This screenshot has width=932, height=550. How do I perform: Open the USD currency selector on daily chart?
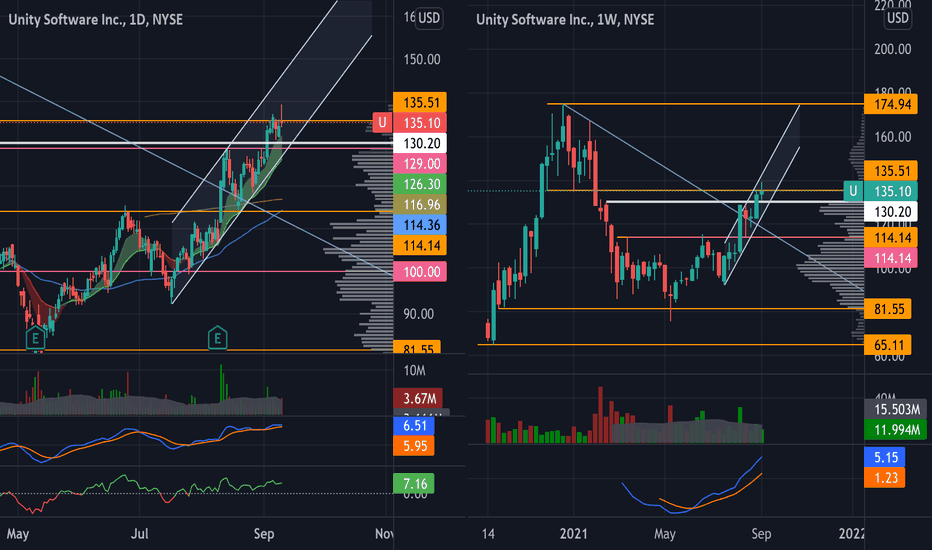pyautogui.click(x=429, y=18)
